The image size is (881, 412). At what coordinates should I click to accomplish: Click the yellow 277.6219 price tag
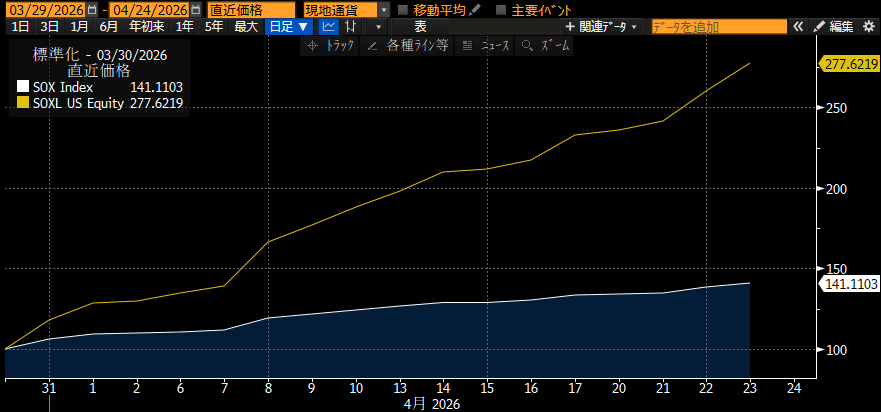[x=850, y=64]
